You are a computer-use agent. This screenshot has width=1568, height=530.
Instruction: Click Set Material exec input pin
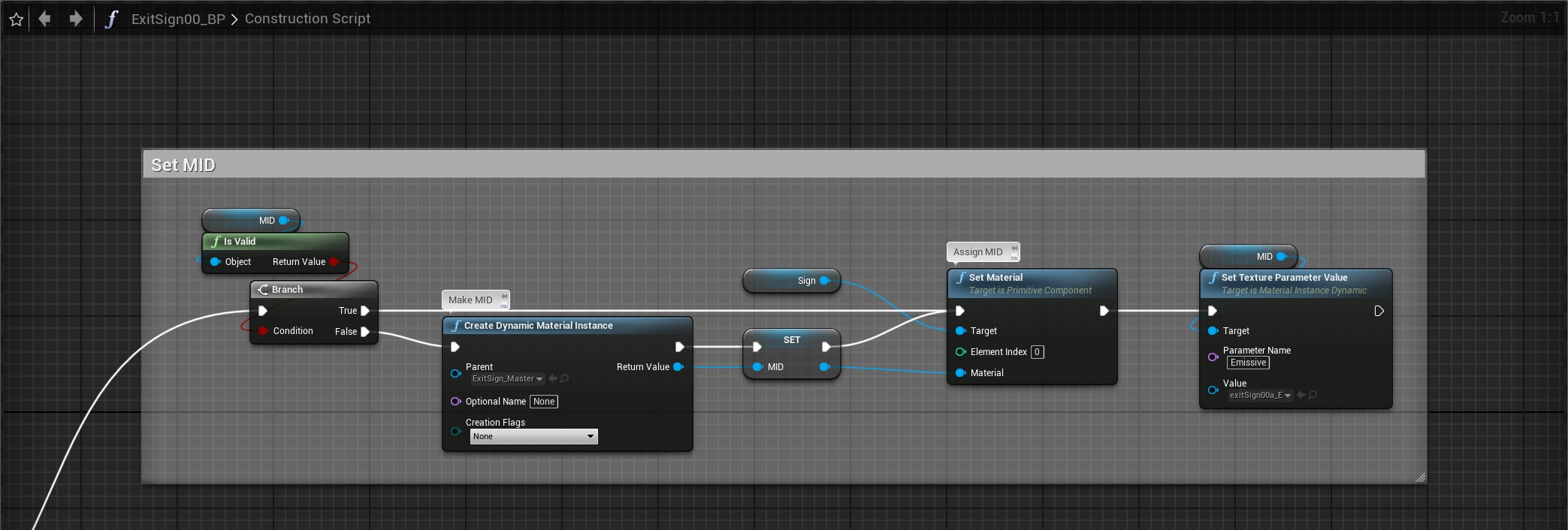tap(960, 311)
